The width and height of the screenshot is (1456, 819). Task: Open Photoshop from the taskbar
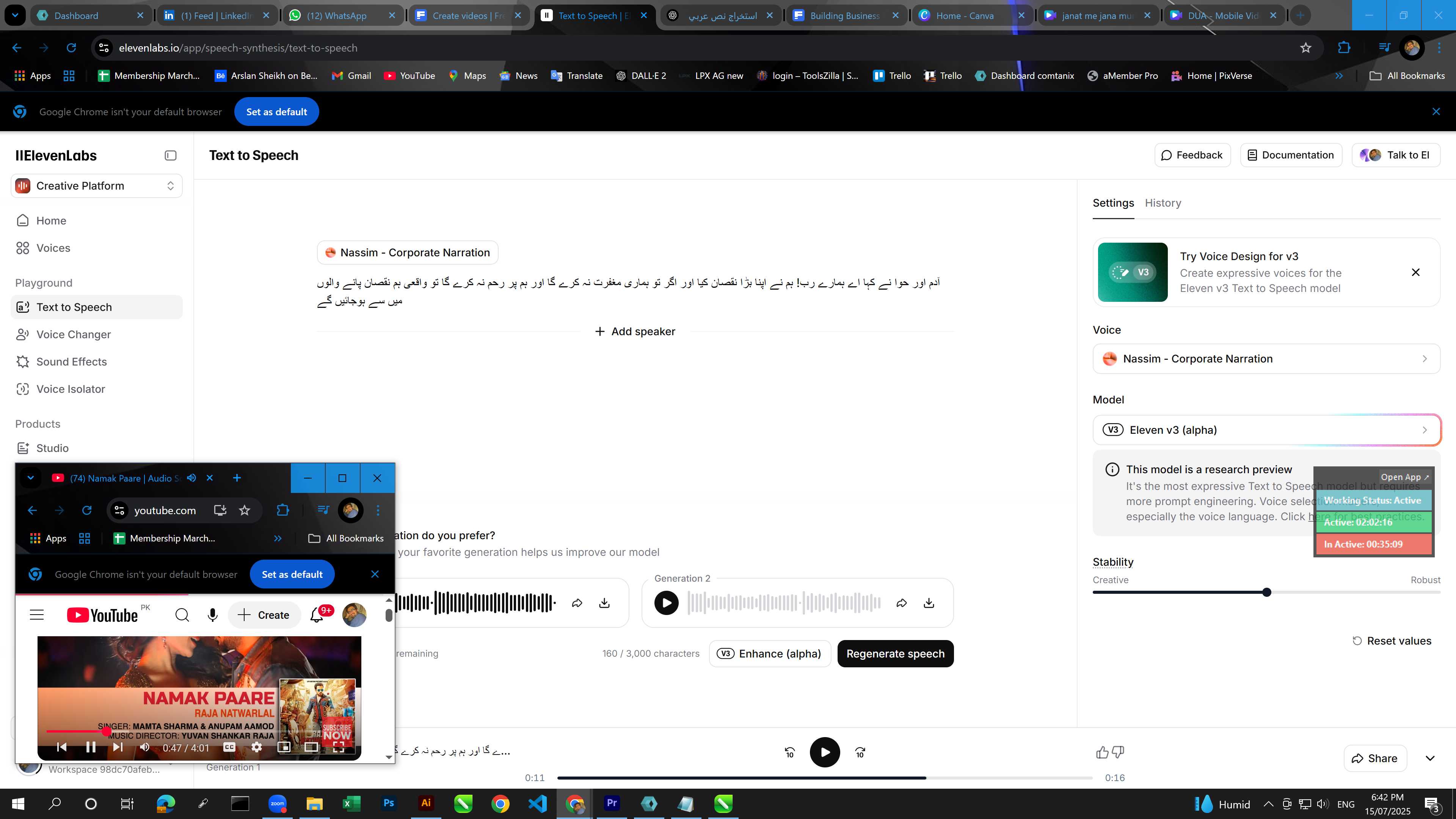[x=388, y=803]
